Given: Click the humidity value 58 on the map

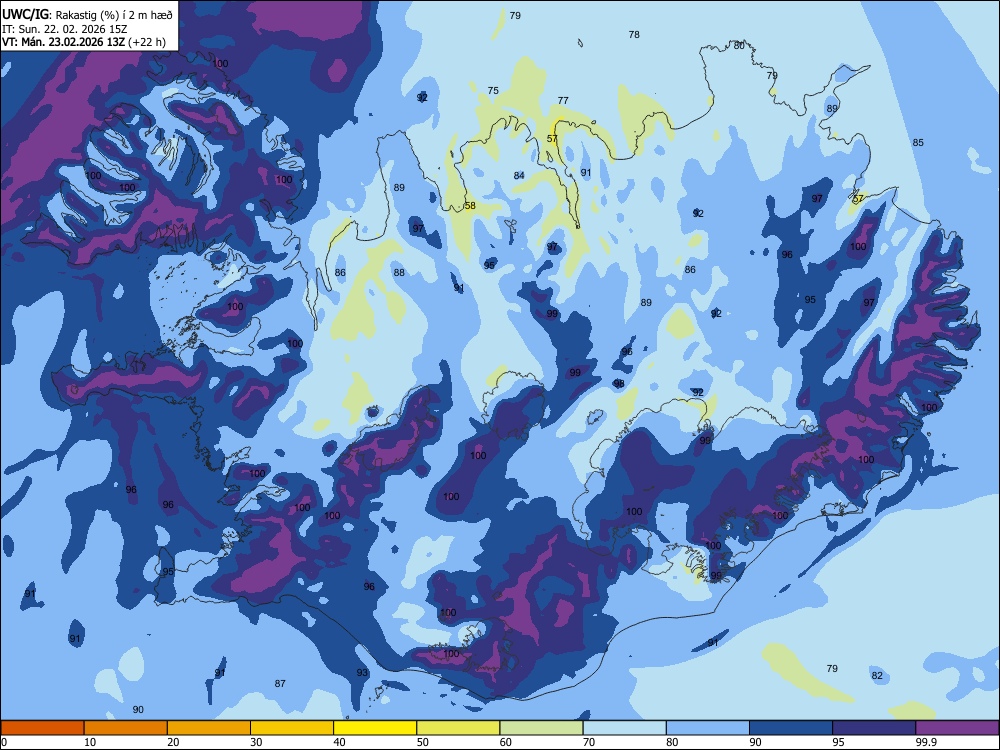Looking at the screenshot, I should 470,205.
